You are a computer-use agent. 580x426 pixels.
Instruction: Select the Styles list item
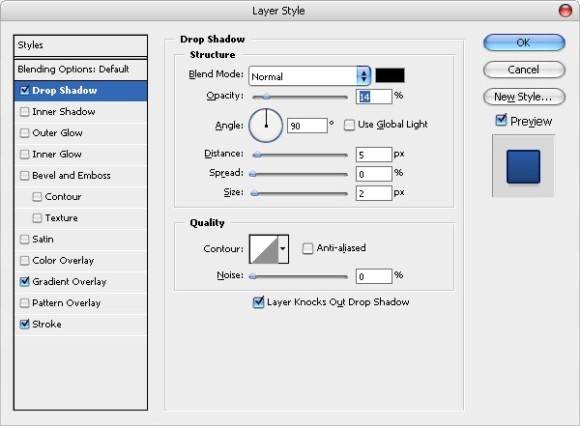click(x=81, y=45)
